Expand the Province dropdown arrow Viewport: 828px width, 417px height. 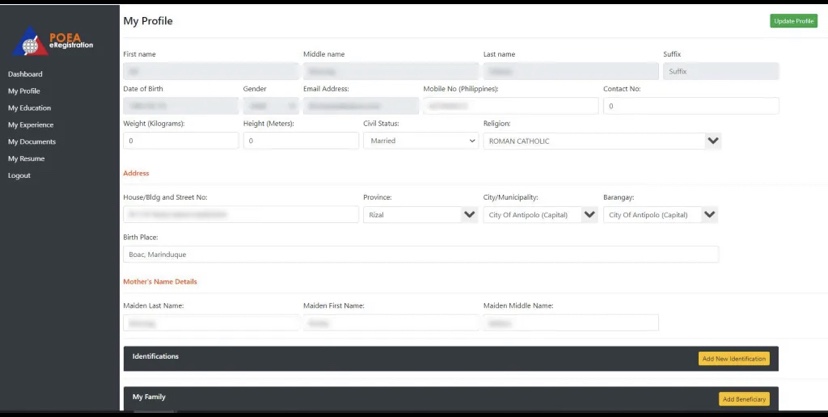click(469, 214)
